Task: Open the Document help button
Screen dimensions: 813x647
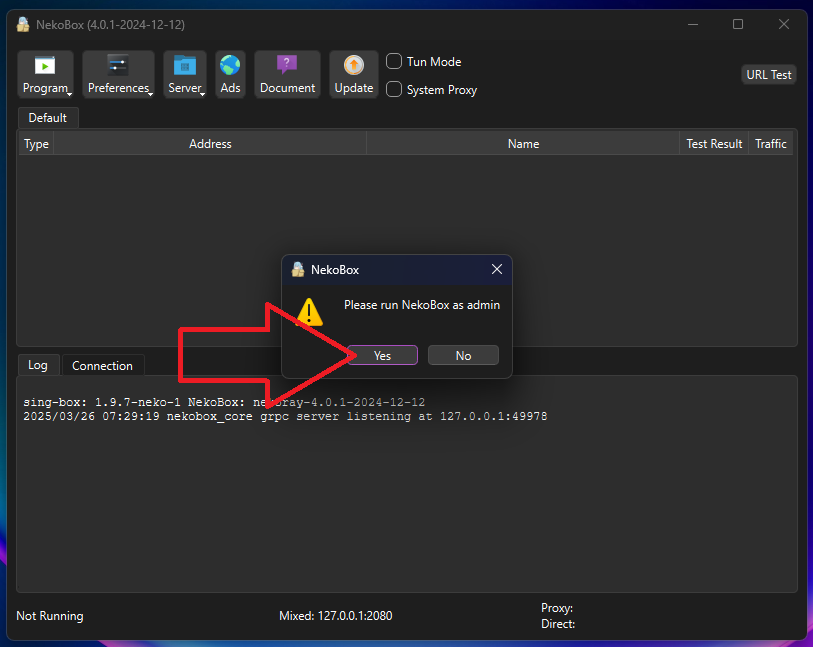Action: point(287,75)
